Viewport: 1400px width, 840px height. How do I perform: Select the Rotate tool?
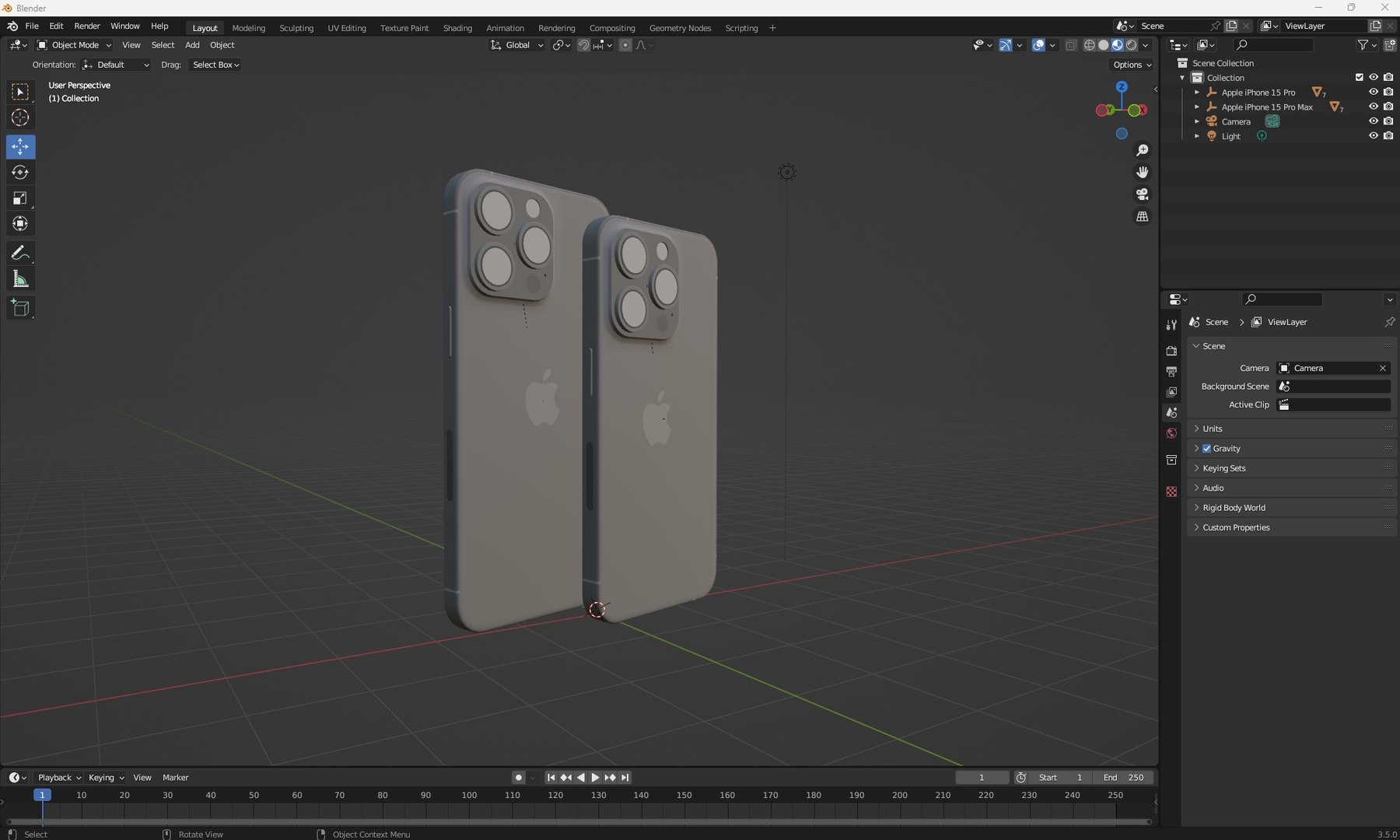20,173
